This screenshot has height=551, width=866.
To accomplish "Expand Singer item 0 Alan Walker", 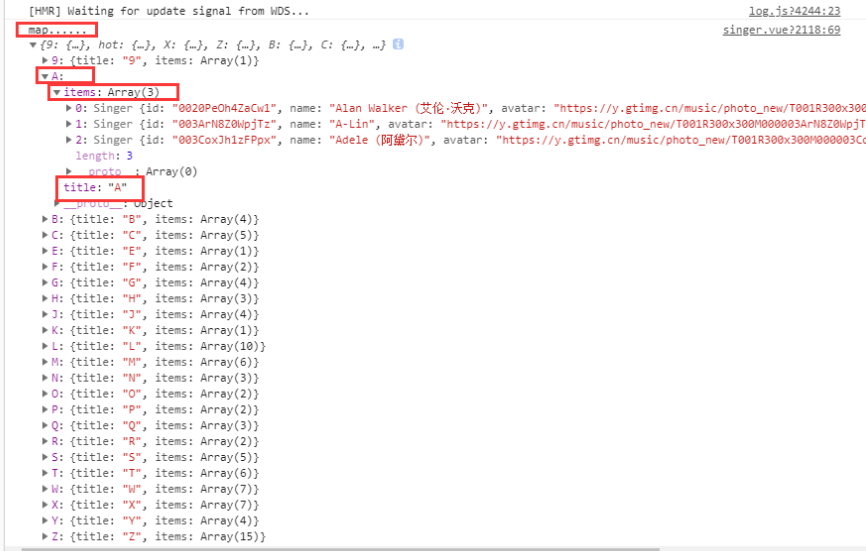I will (68, 108).
